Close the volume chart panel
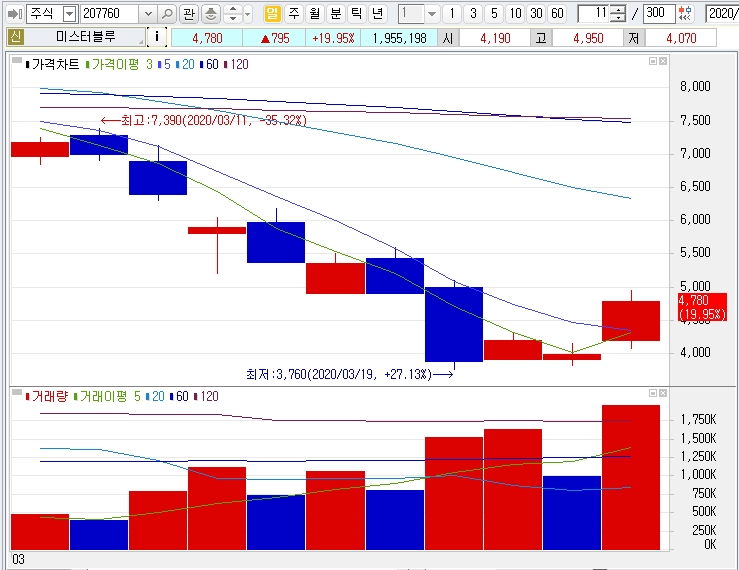Viewport: 739px width, 570px height. tap(663, 393)
